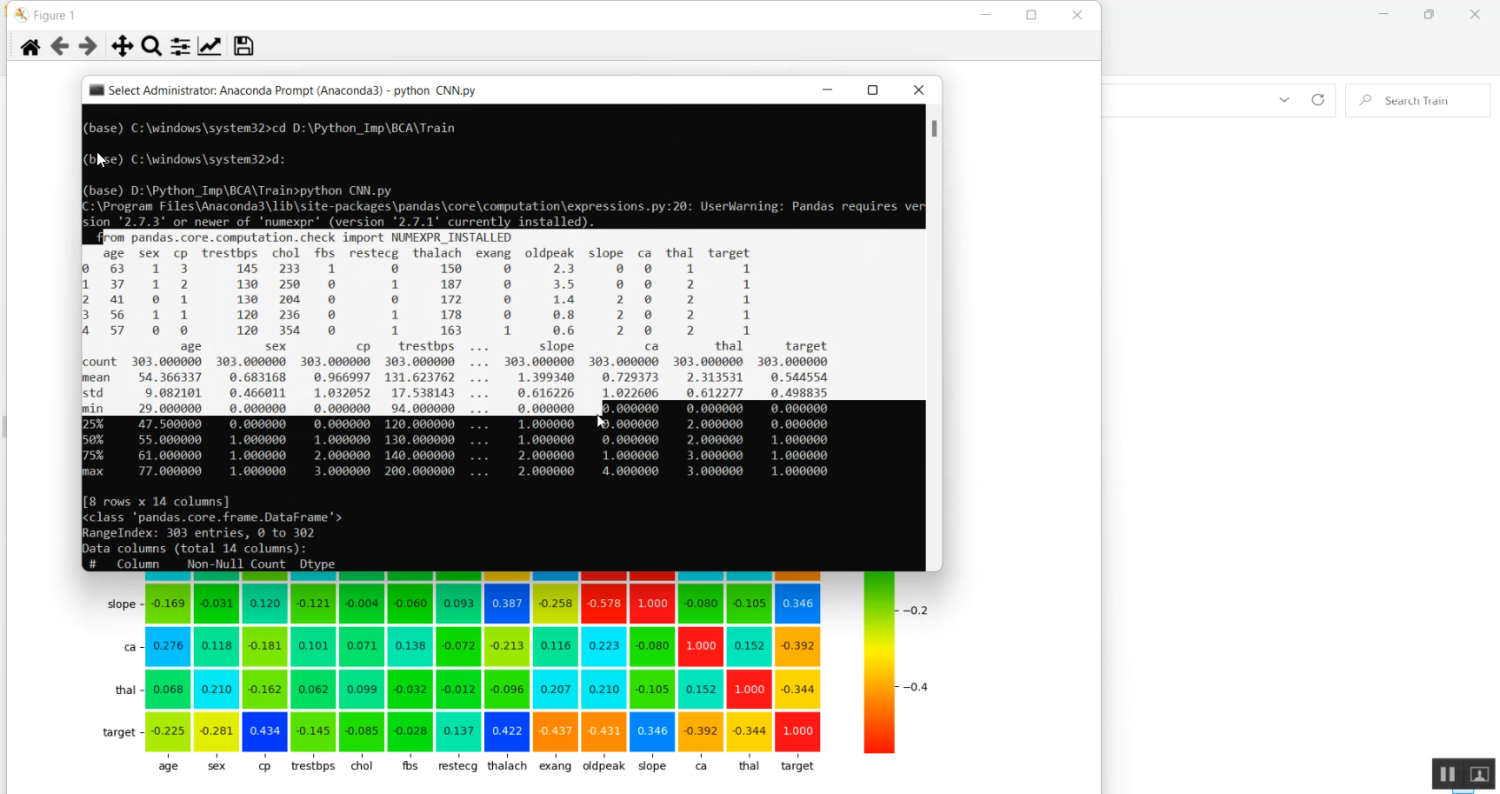The image size is (1500, 794).
Task: Maximize the Anaconda Prompt window
Action: click(x=872, y=90)
